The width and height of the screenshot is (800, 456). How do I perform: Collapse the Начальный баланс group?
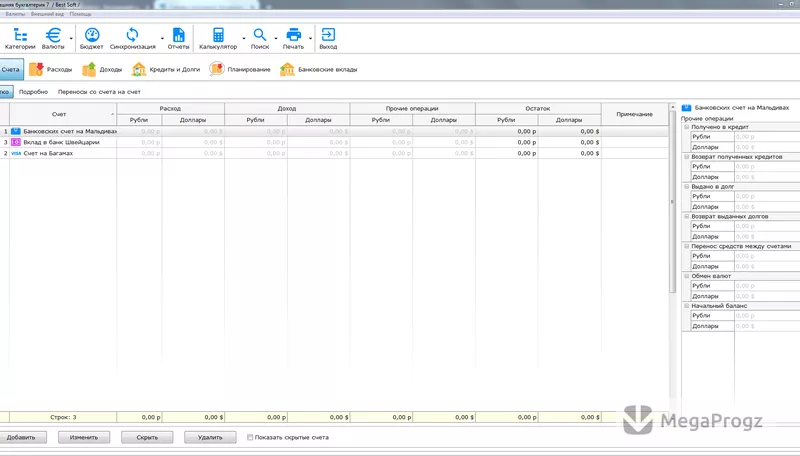coord(687,306)
